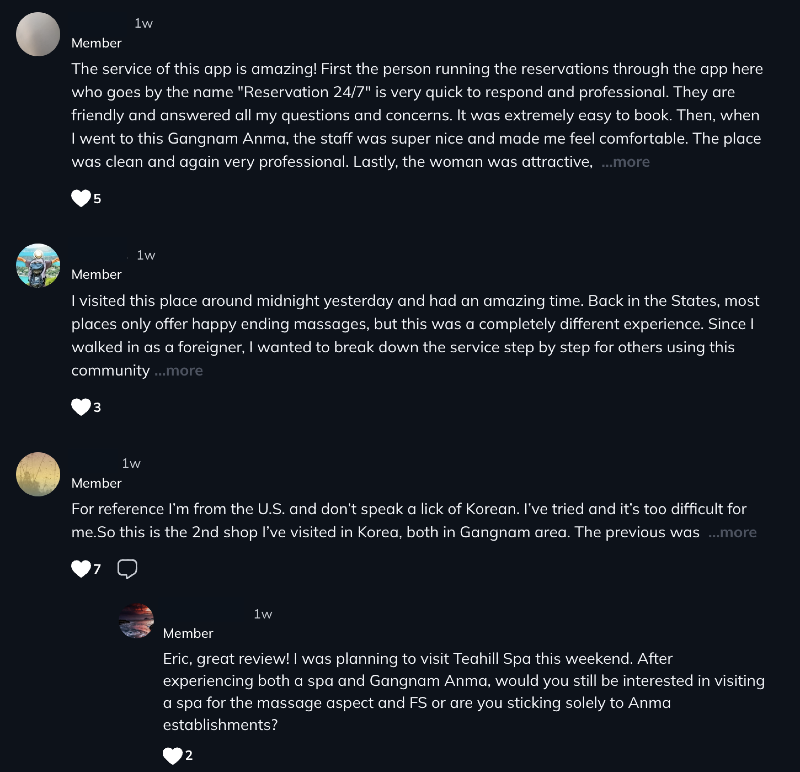The height and width of the screenshot is (772, 800).
Task: Click the Member label on the second review
Action: [96, 275]
